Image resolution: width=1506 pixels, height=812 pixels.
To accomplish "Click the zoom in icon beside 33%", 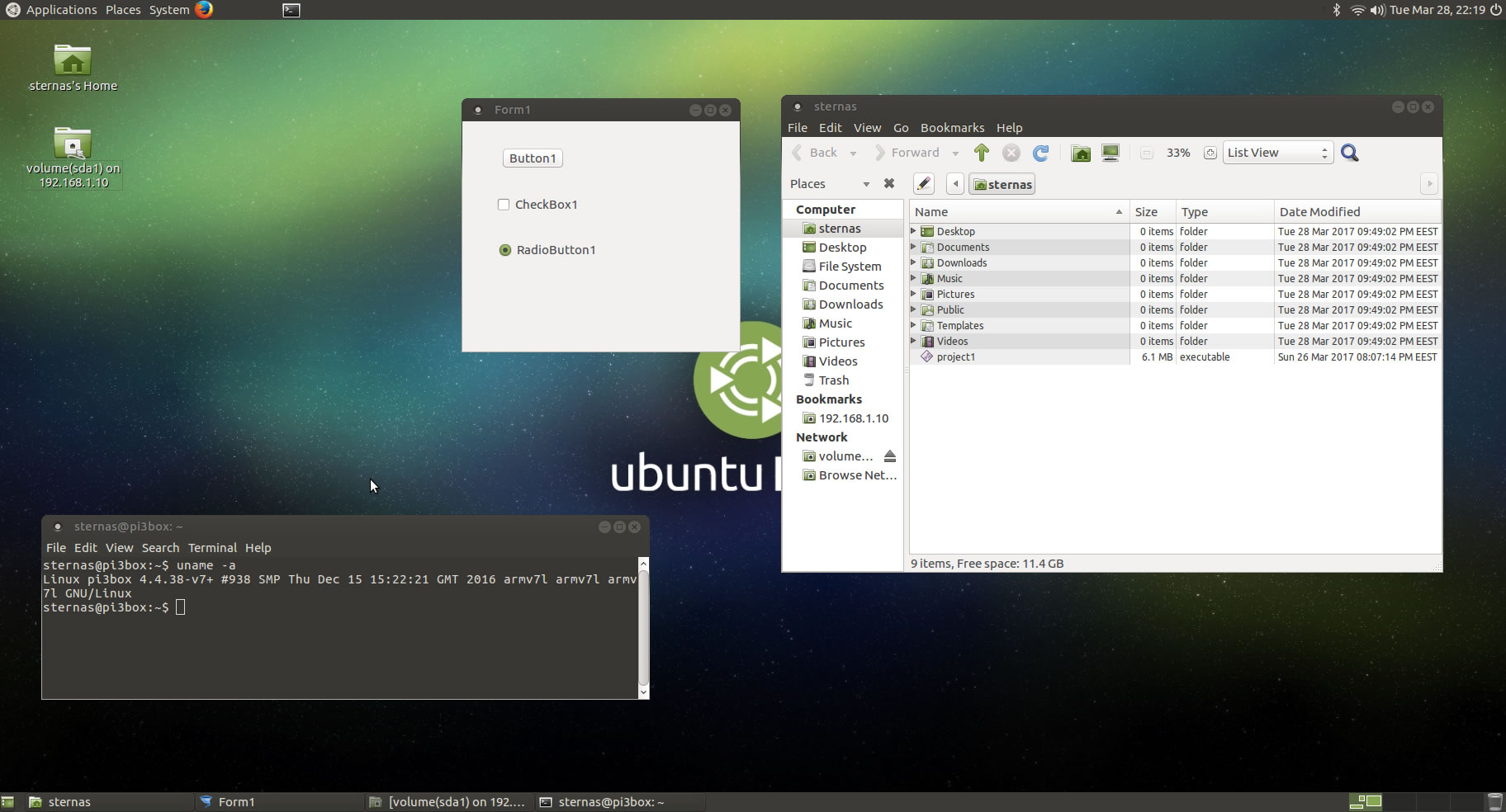I will (x=1210, y=153).
